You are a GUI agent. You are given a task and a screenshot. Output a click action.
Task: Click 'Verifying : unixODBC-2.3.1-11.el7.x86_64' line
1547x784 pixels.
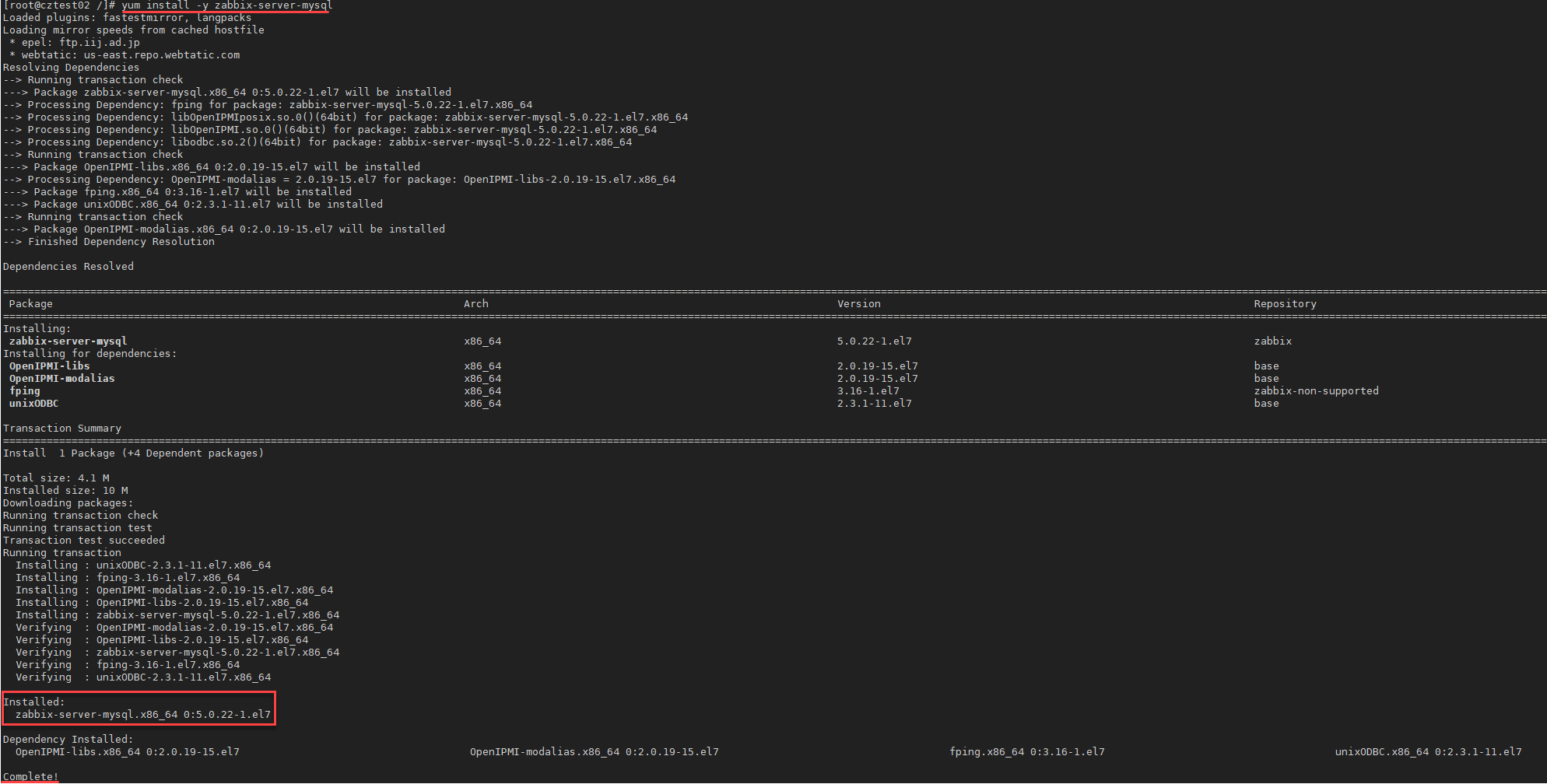point(143,677)
